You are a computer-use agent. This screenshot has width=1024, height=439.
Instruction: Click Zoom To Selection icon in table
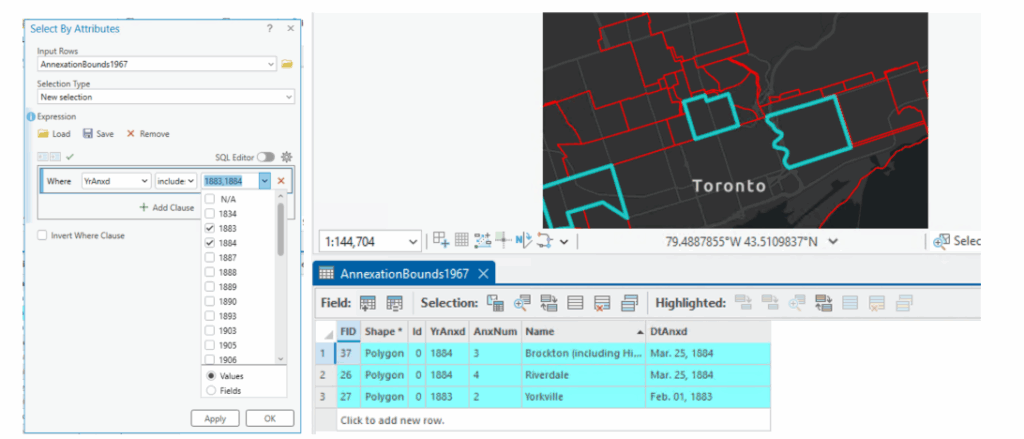522,303
